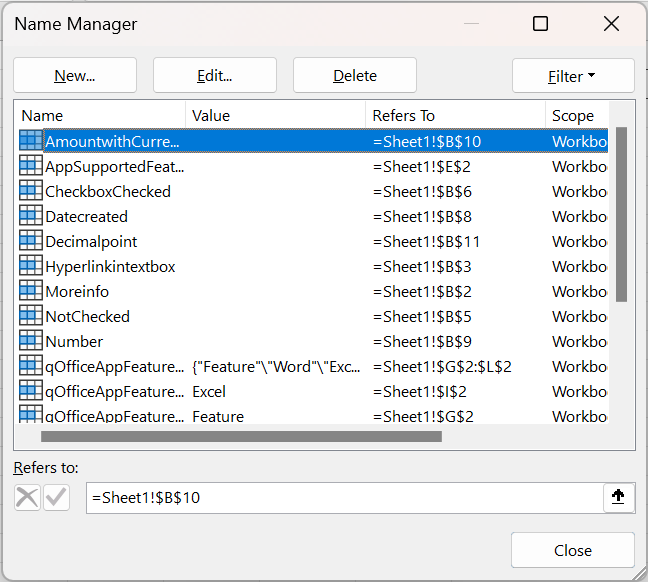Screen dimensions: 648x582
Task: Click the icon beside AppSupportedFeat... name
Action: click(31, 165)
